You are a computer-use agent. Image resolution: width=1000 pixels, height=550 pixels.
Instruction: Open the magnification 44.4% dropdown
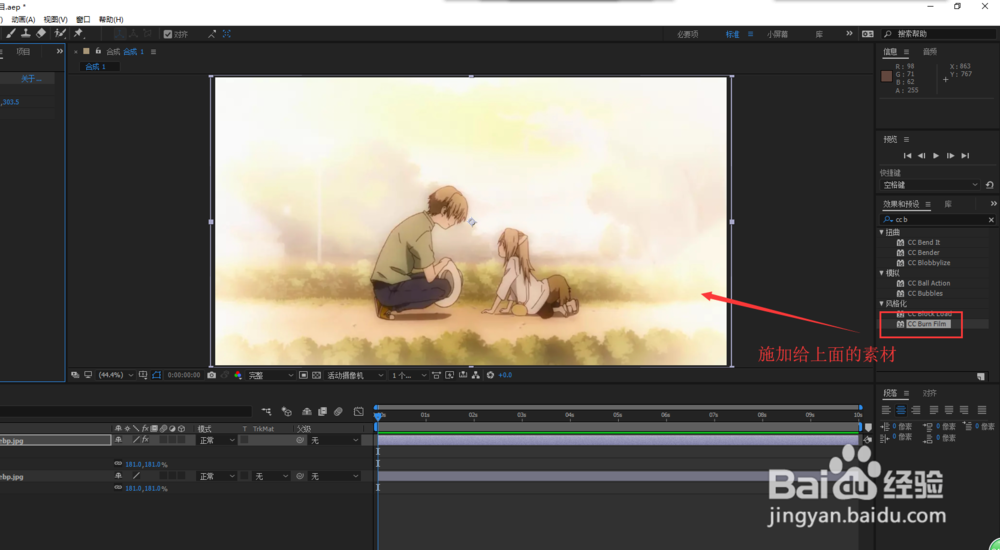[x=115, y=375]
